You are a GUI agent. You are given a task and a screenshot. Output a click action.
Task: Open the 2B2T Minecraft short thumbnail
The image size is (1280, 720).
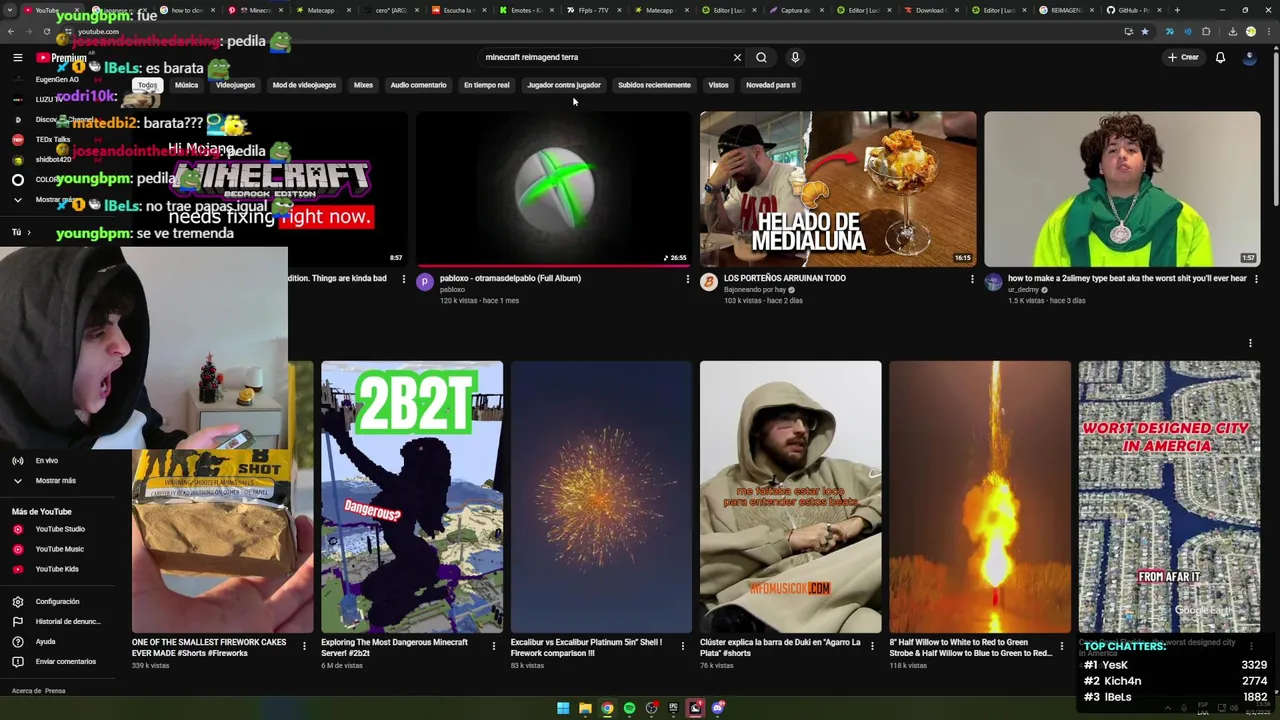coord(412,497)
